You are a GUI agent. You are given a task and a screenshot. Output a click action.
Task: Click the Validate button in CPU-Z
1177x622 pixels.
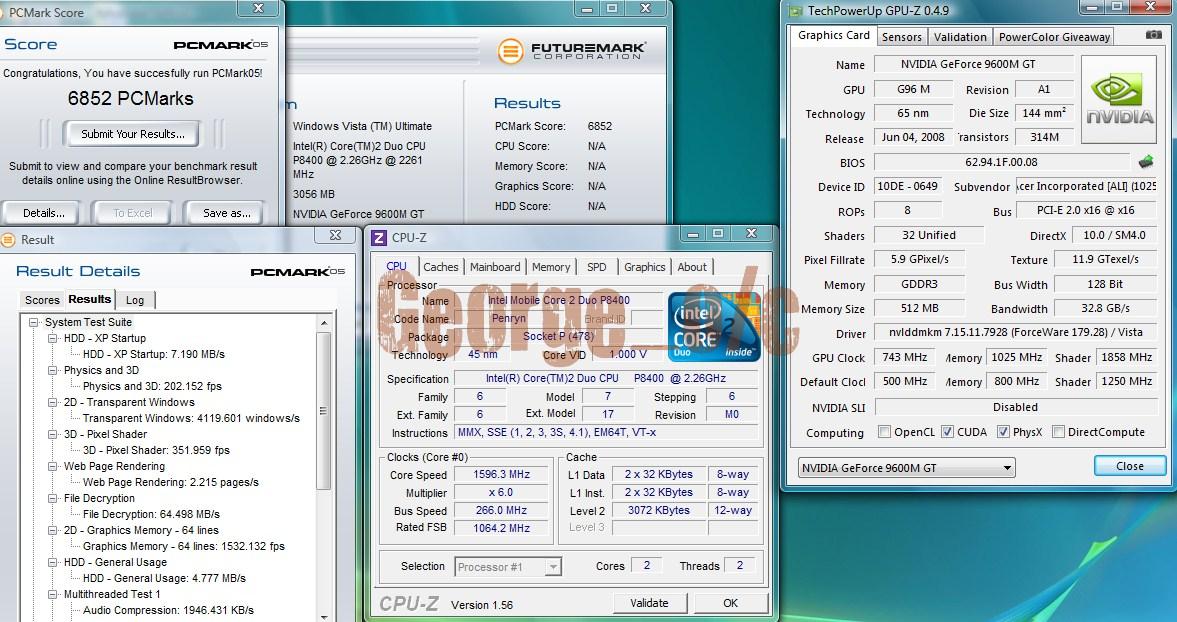649,602
